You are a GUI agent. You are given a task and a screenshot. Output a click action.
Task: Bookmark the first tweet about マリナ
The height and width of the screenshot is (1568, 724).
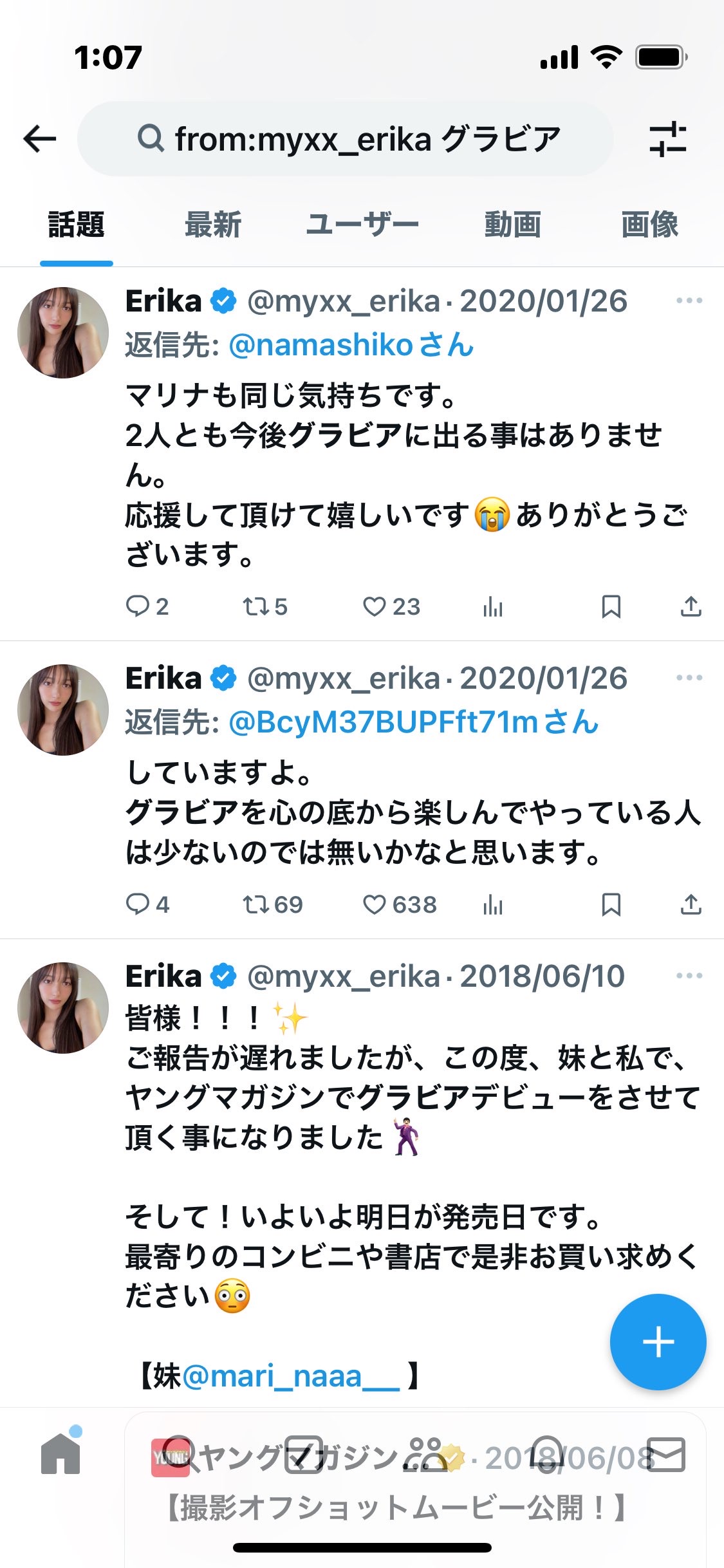pyautogui.click(x=611, y=606)
